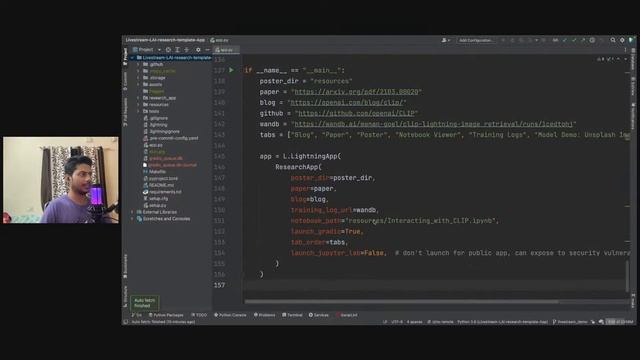Switch to the open editor file tab
This screenshot has width=640, height=360.
coord(227,50)
